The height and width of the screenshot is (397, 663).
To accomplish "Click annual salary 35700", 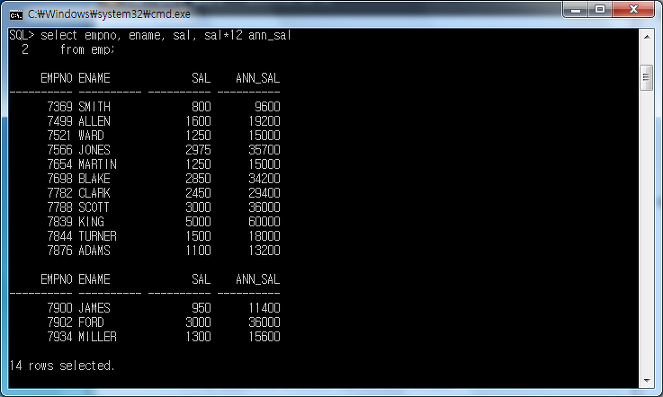I will 264,150.
